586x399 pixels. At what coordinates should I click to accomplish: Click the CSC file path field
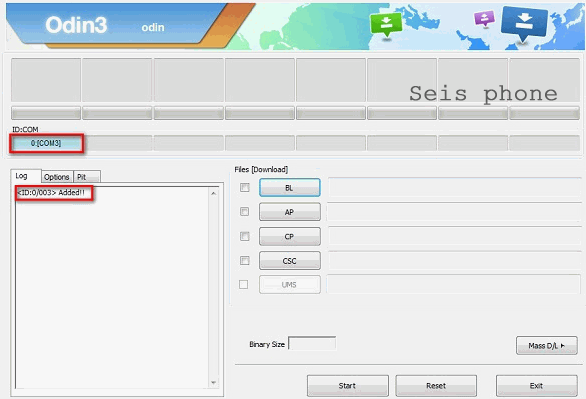[454, 260]
